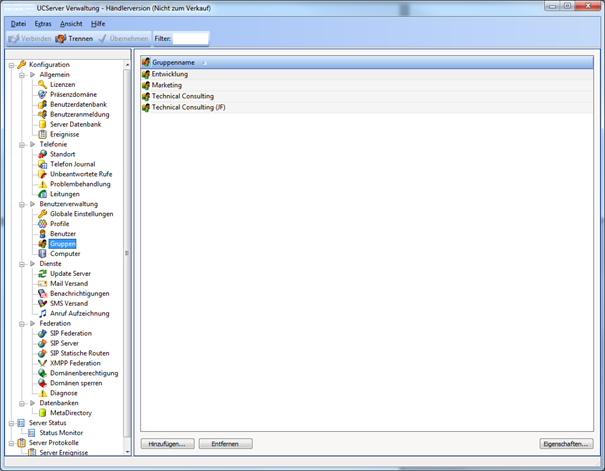605x471 pixels.
Task: Click the Profile icon
Action: click(42, 224)
